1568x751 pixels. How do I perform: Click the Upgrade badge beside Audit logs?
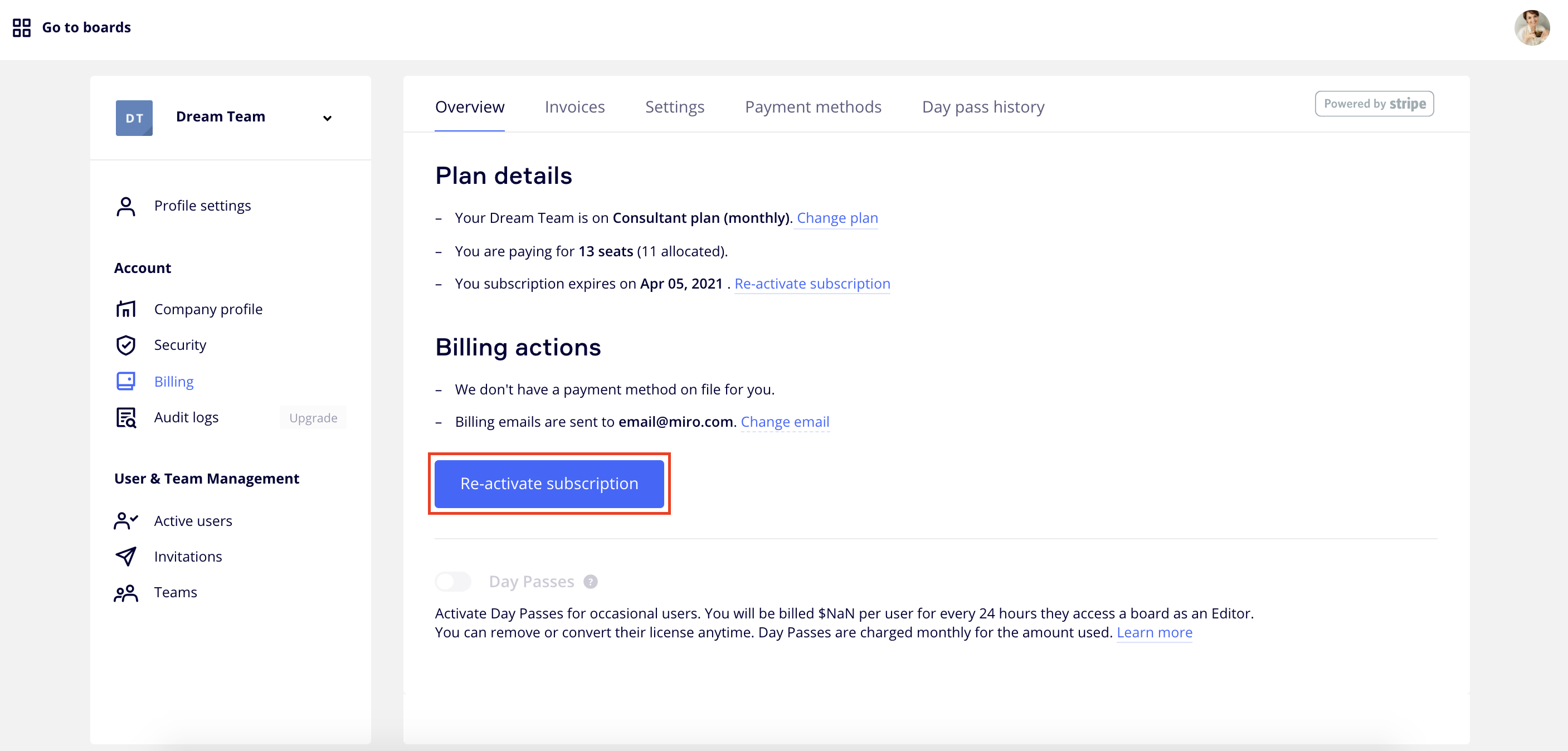(313, 418)
